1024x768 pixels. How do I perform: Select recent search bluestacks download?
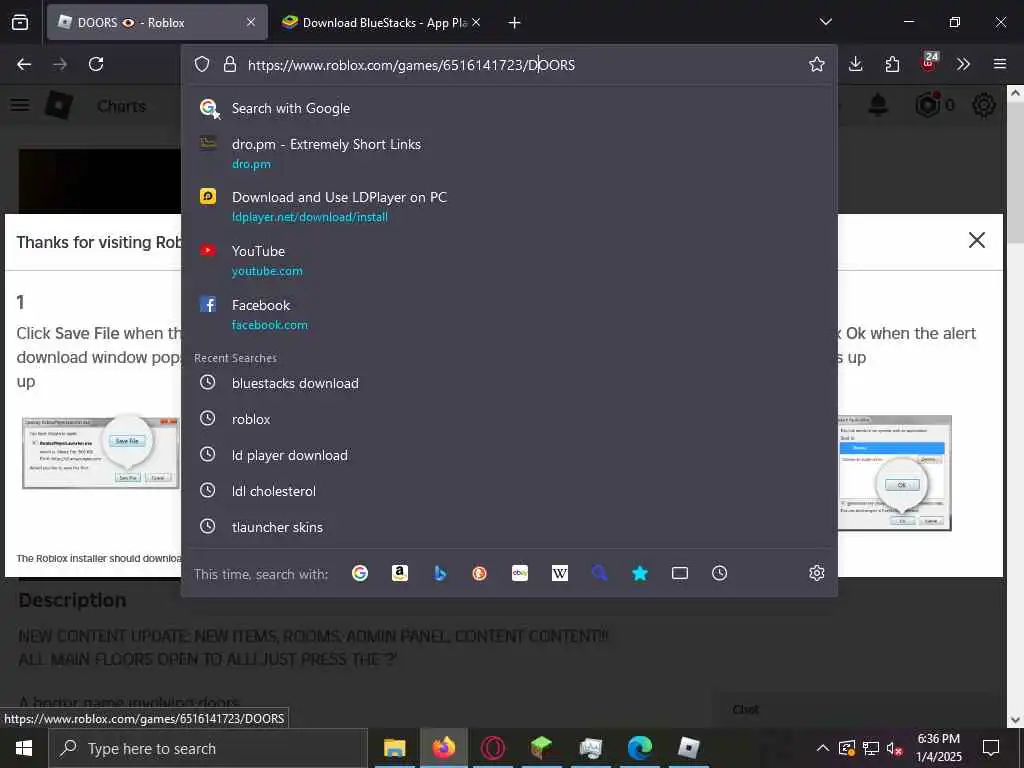click(x=509, y=383)
